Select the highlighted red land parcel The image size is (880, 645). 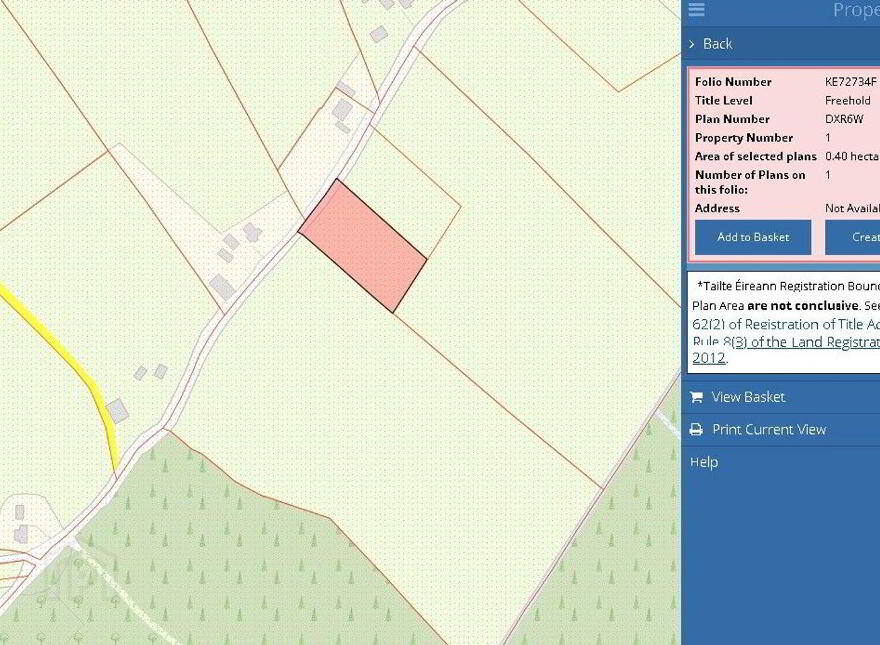pyautogui.click(x=363, y=246)
